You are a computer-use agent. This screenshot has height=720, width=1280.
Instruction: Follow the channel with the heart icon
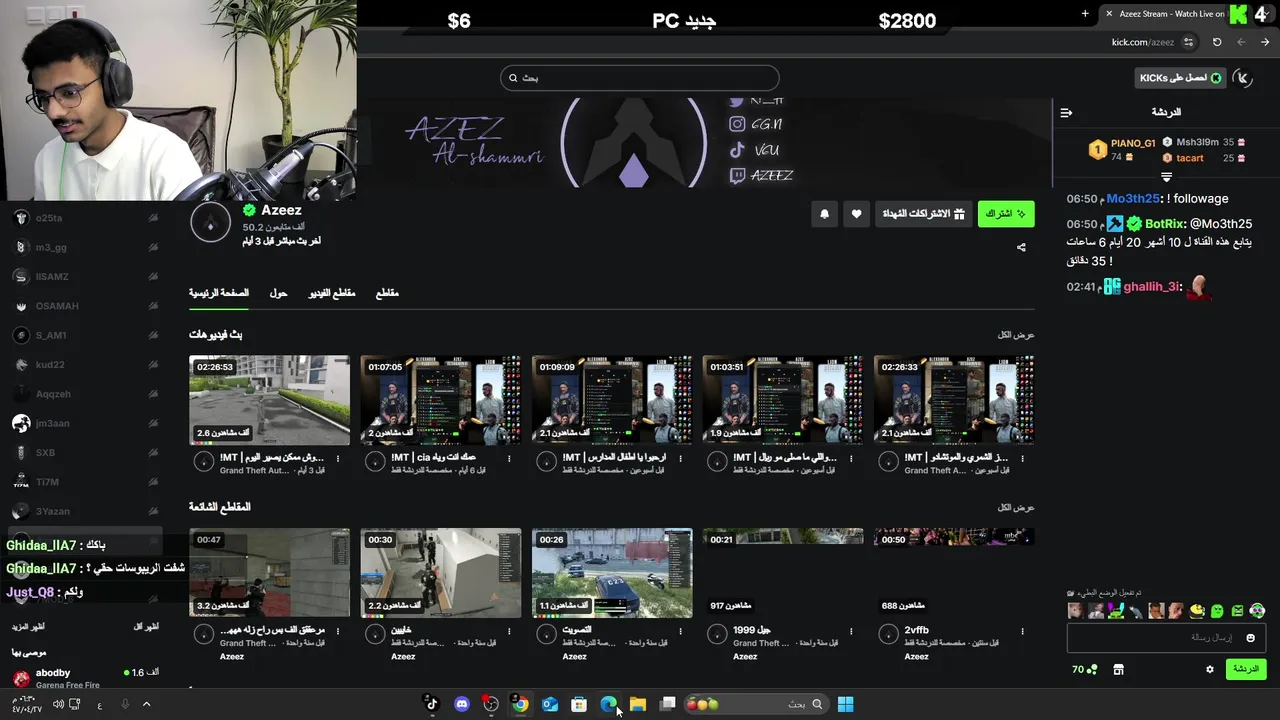coord(856,213)
